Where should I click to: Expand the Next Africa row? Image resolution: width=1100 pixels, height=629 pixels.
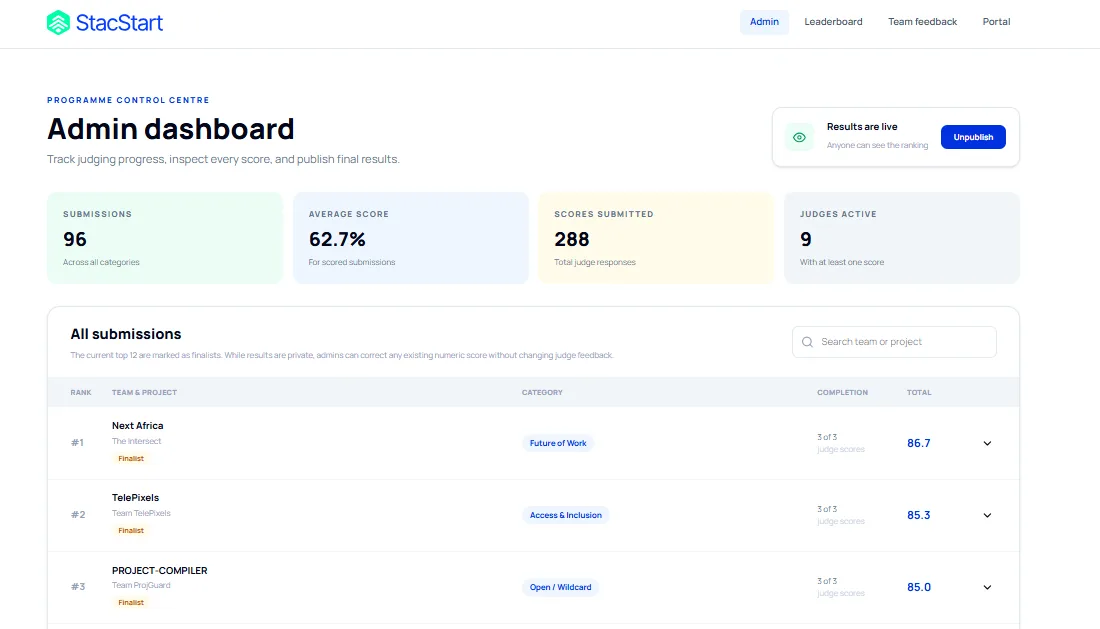click(x=987, y=443)
